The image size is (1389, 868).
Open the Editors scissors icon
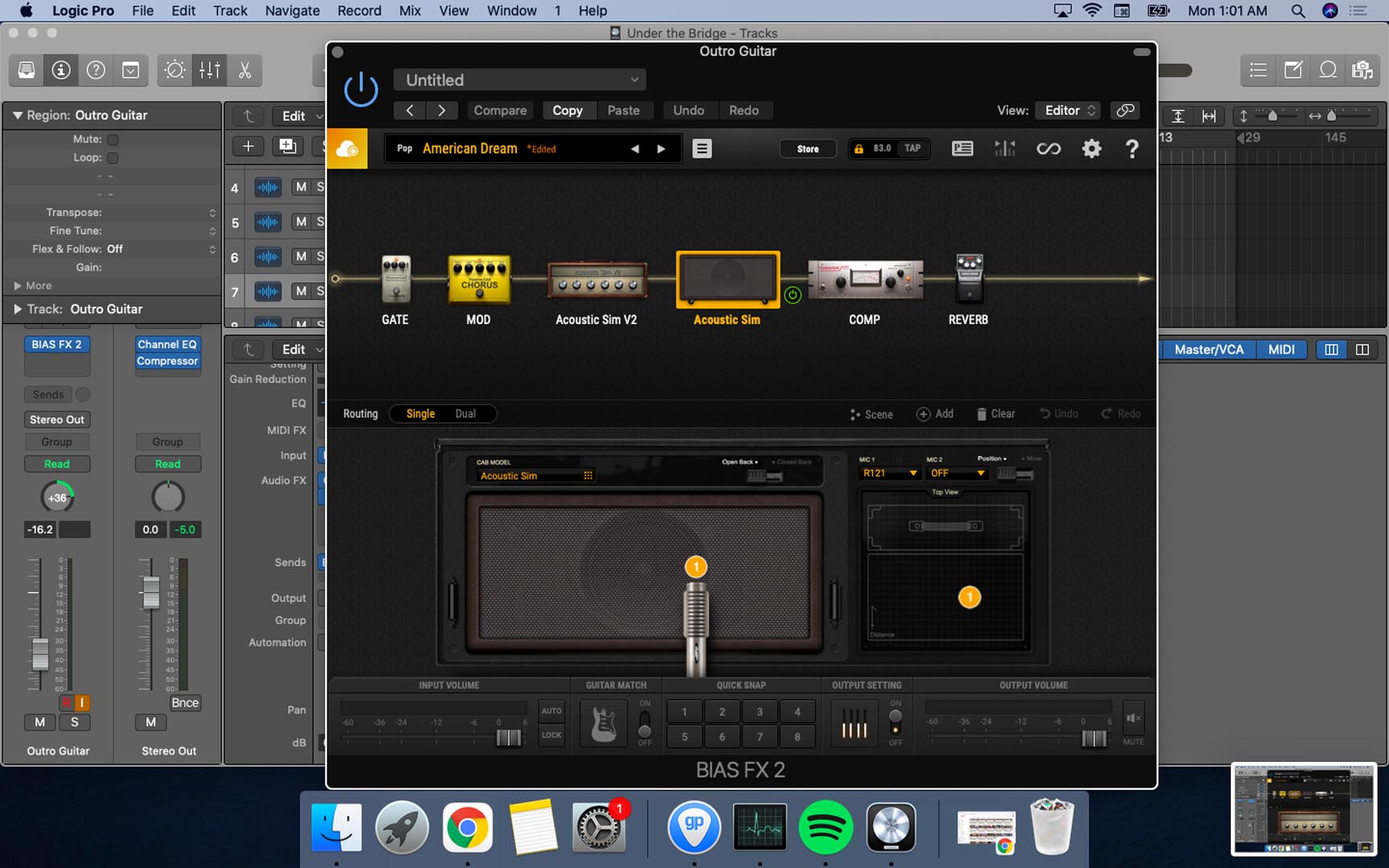[x=244, y=70]
